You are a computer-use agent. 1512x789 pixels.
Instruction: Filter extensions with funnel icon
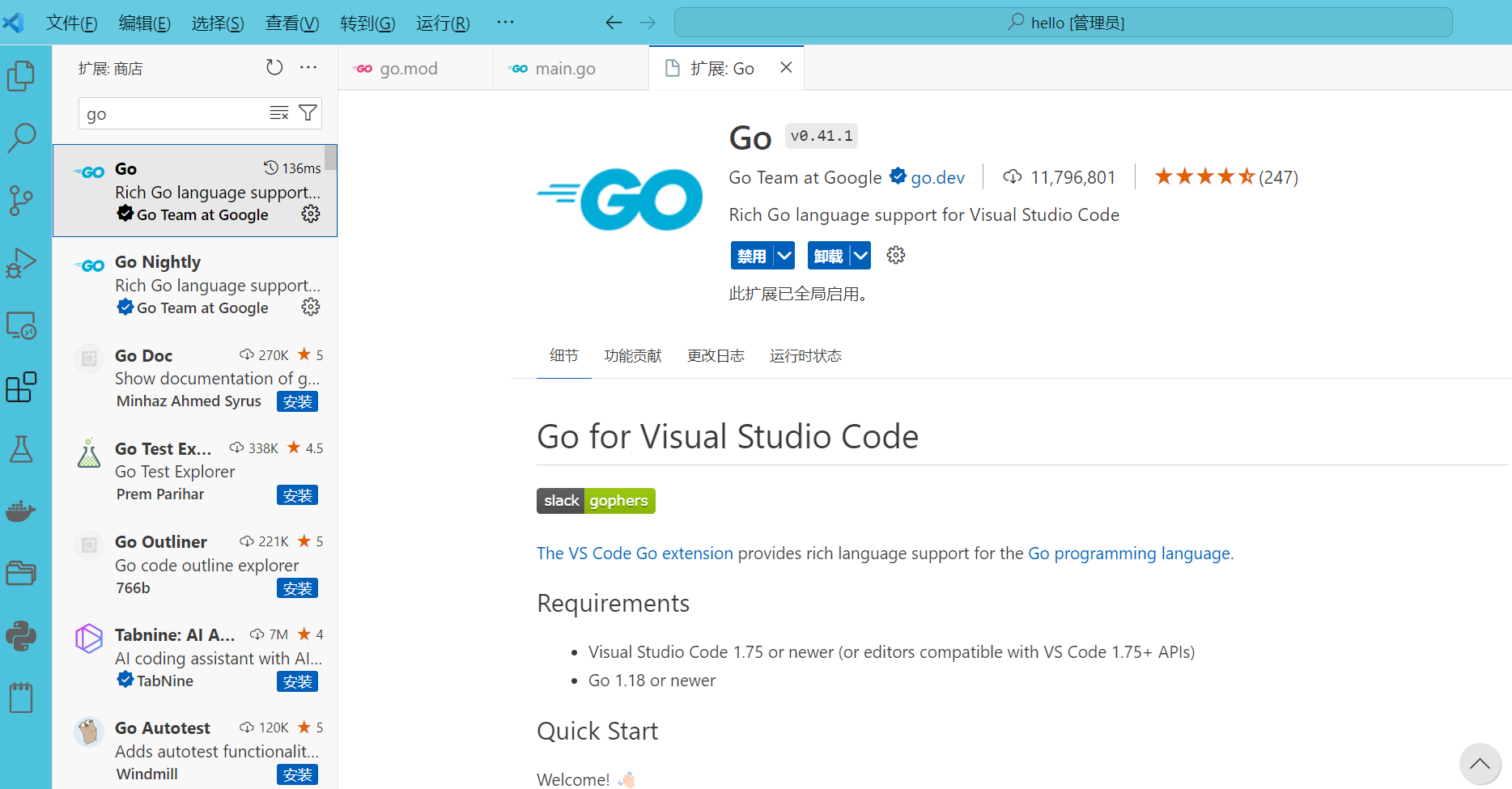click(x=308, y=113)
